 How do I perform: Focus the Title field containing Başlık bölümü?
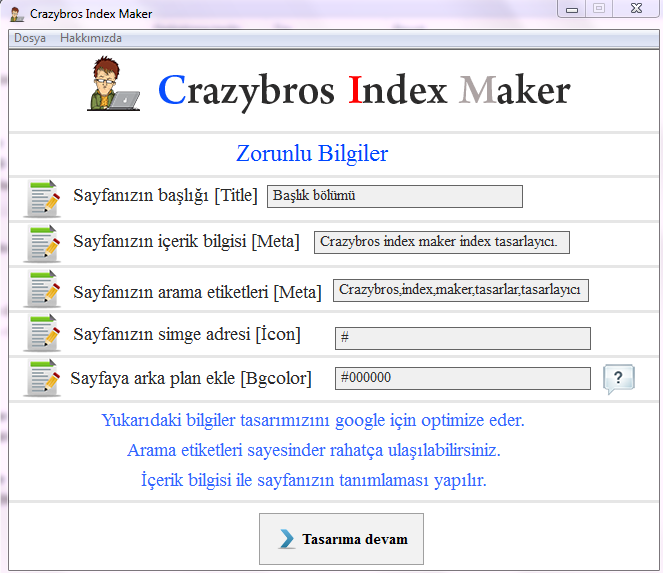point(395,196)
